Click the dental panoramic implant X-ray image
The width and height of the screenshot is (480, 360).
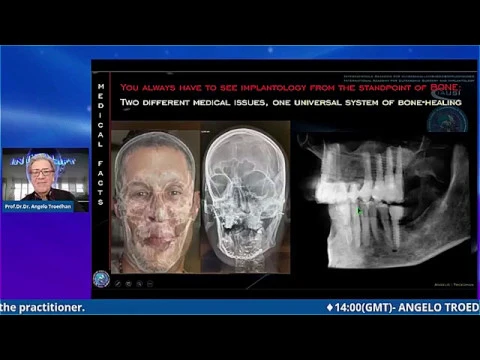pos(383,201)
